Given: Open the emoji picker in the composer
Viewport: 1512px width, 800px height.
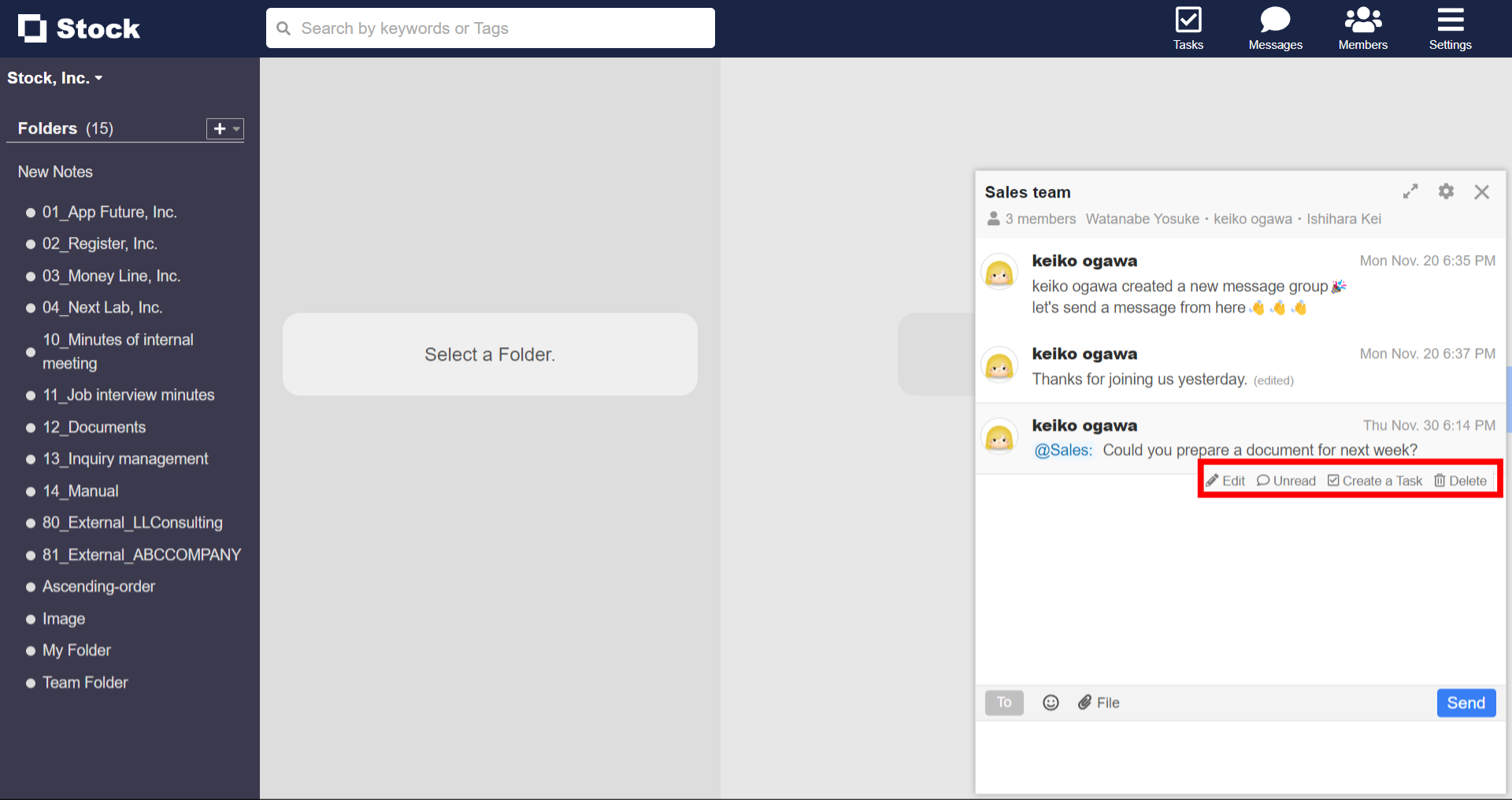Looking at the screenshot, I should [1051, 702].
